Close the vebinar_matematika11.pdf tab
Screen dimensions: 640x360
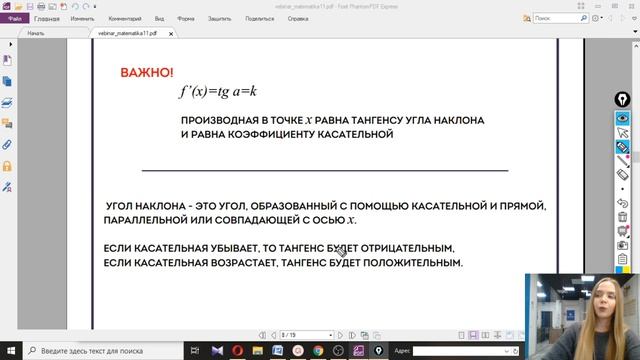pyautogui.click(x=171, y=34)
